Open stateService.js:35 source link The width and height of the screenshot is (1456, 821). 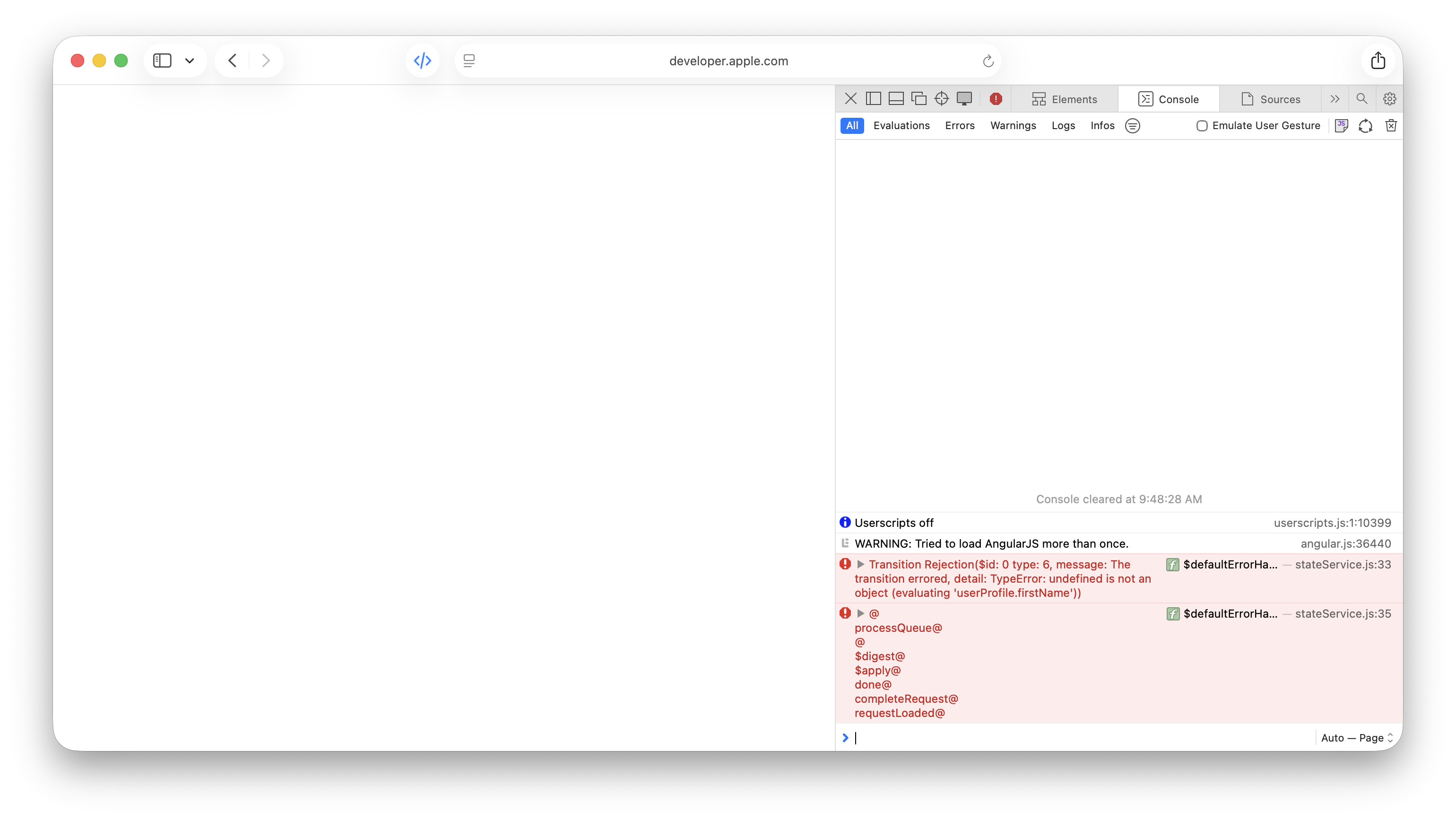1343,613
